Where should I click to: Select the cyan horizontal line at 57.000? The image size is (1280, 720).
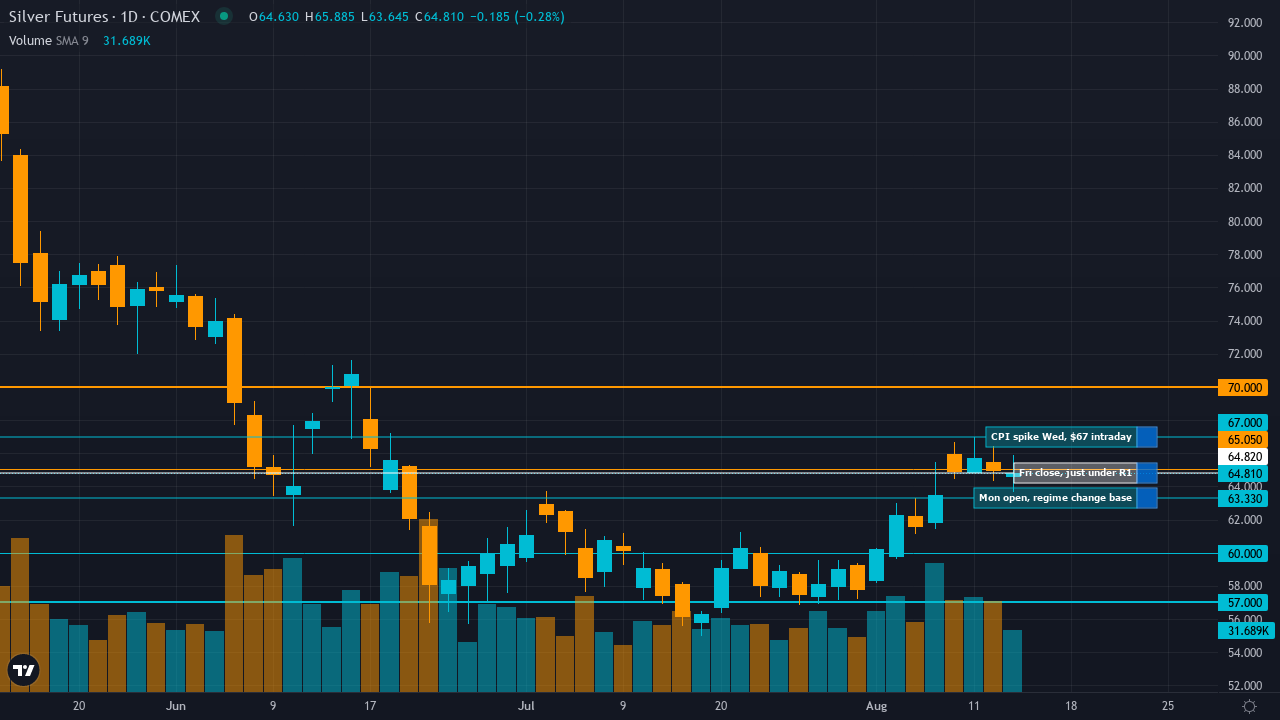[x=608, y=602]
